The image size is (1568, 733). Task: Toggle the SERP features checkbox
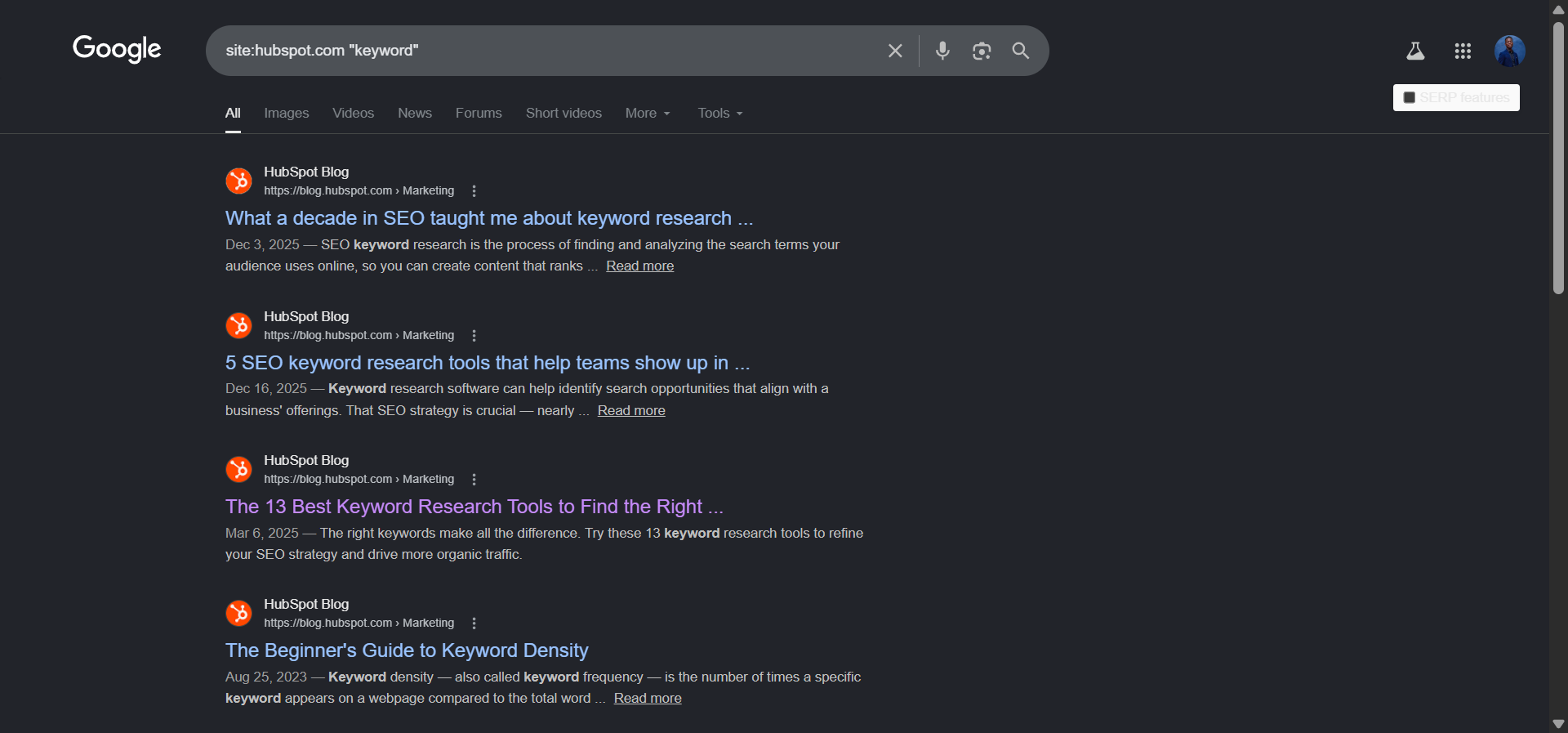pos(1409,97)
